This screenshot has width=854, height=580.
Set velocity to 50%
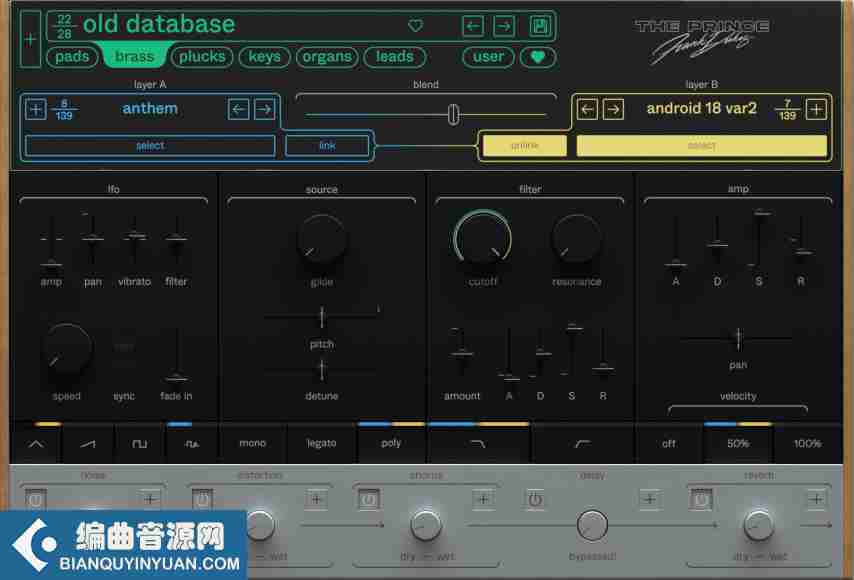coord(738,444)
